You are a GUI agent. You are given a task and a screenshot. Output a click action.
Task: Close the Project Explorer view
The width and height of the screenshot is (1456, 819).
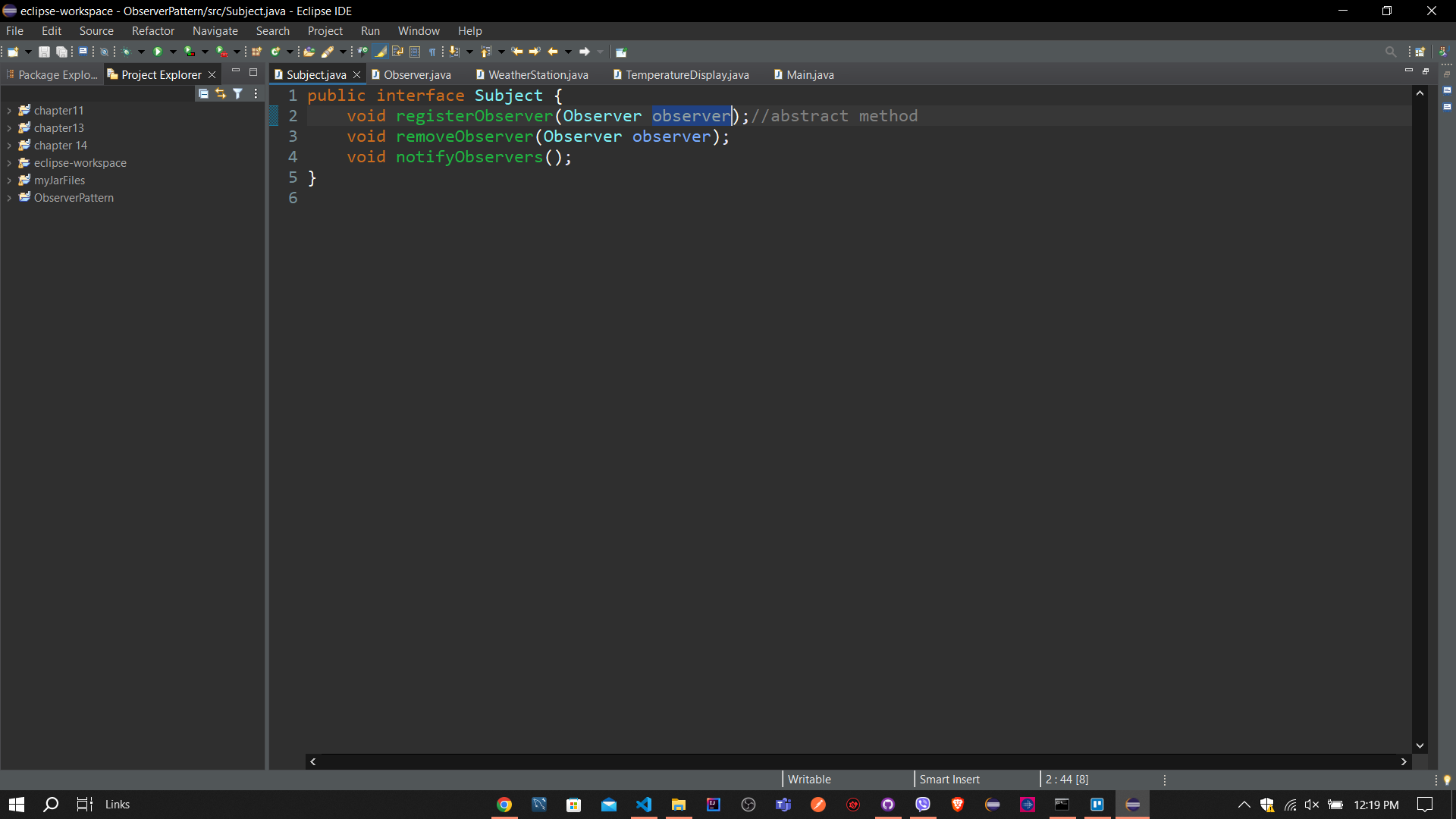(x=212, y=74)
